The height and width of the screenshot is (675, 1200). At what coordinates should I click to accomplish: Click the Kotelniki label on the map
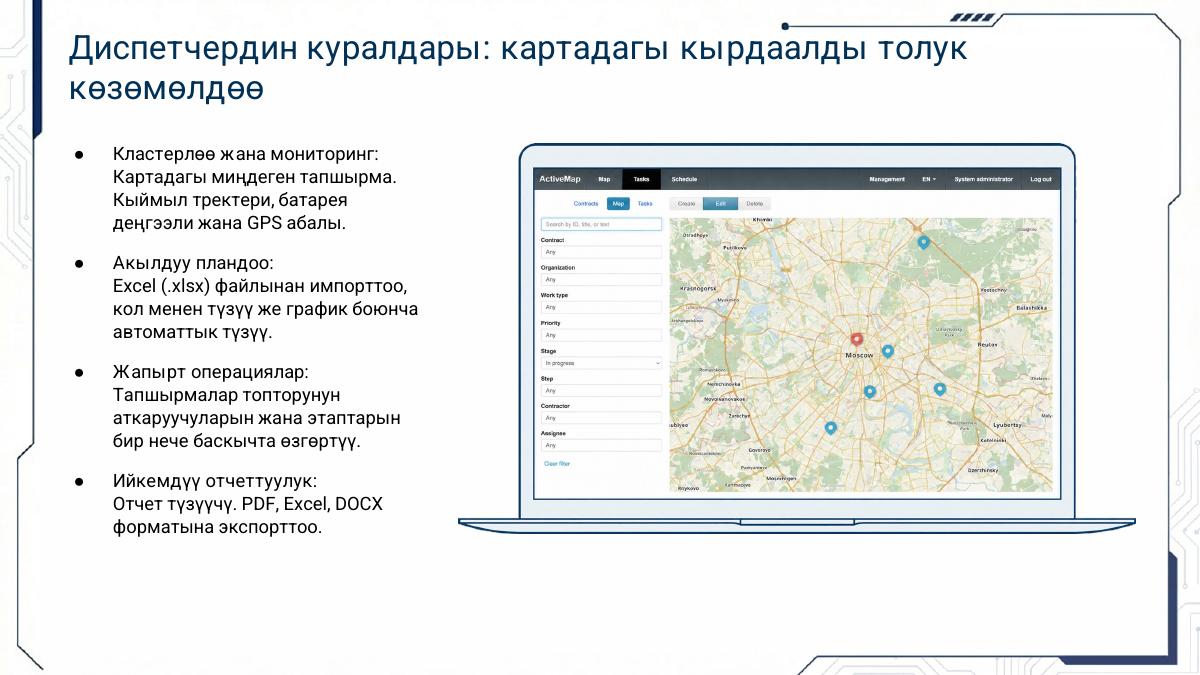pos(993,441)
